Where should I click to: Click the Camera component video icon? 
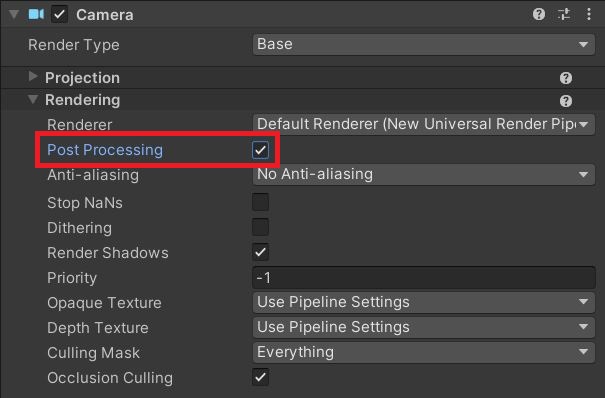coord(36,15)
